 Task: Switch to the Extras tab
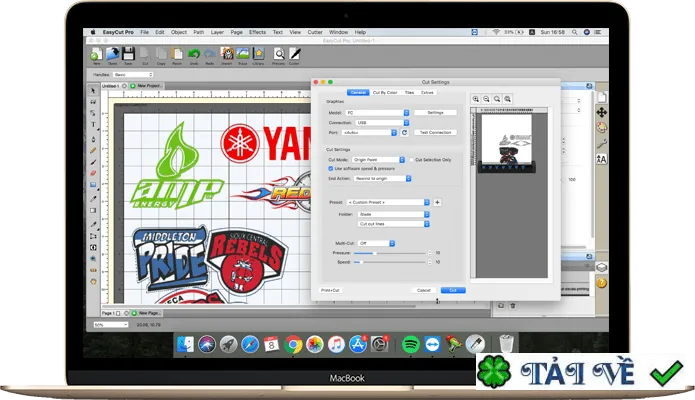(x=427, y=92)
